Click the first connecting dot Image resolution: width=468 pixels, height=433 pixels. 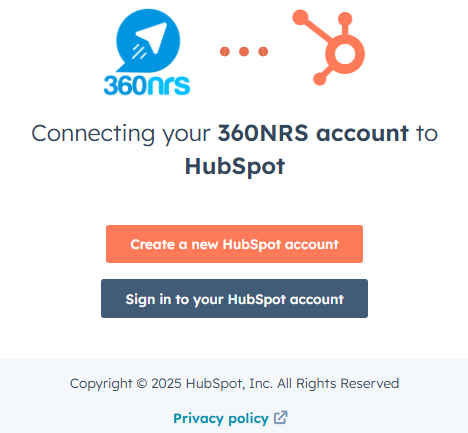pyautogui.click(x=225, y=52)
